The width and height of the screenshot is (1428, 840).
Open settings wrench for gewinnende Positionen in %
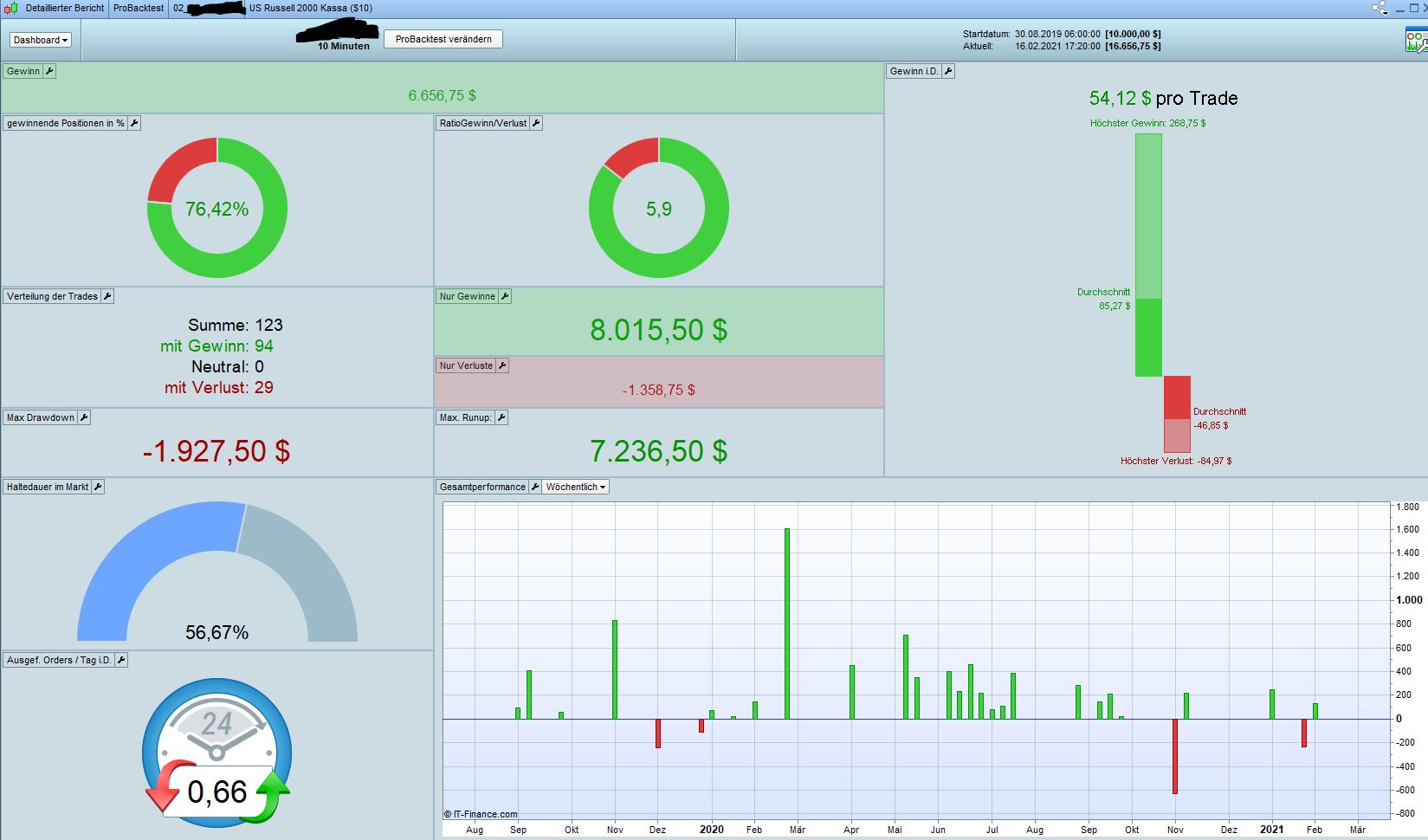point(134,123)
